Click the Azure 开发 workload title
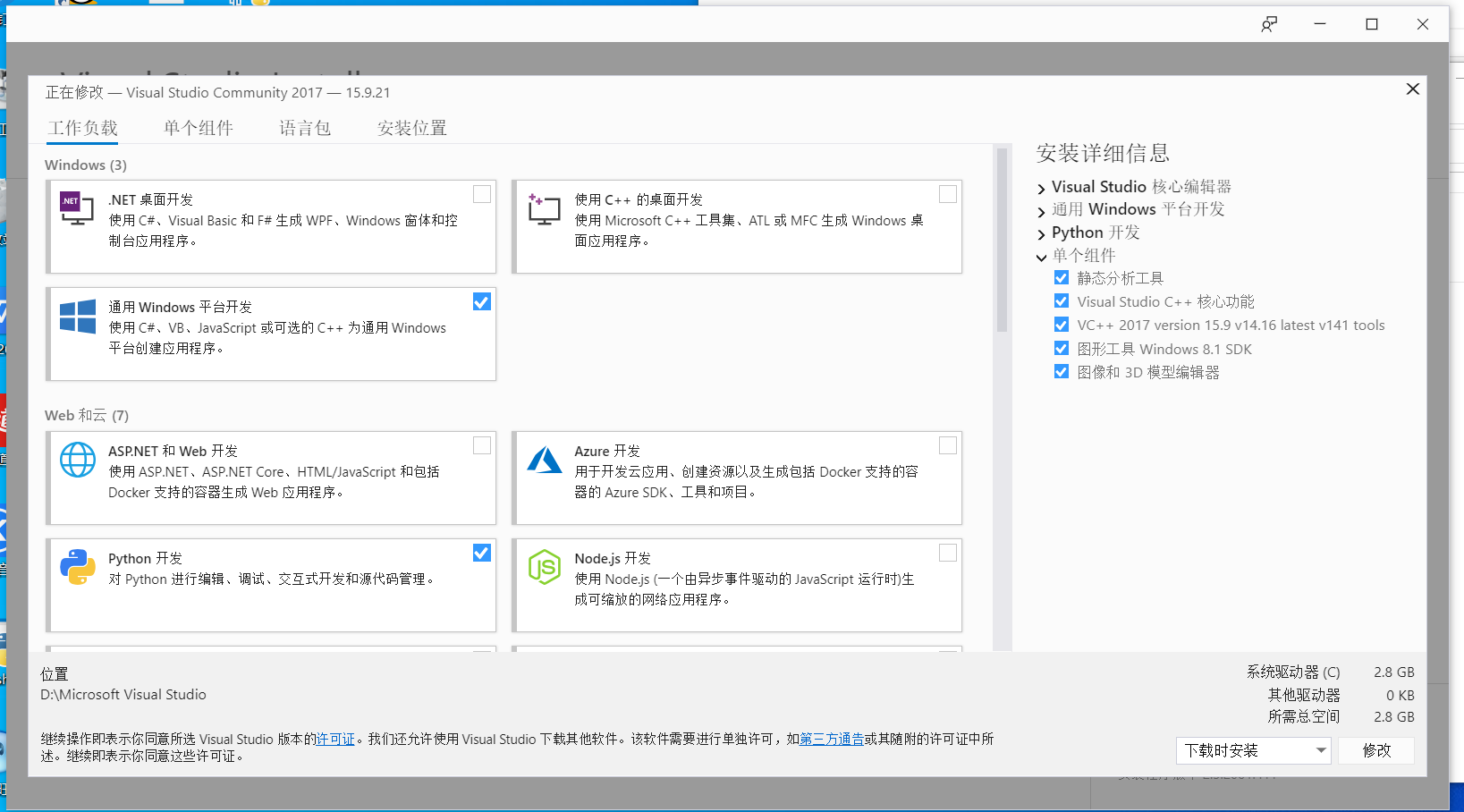This screenshot has height=812, width=1464. pyautogui.click(x=607, y=451)
